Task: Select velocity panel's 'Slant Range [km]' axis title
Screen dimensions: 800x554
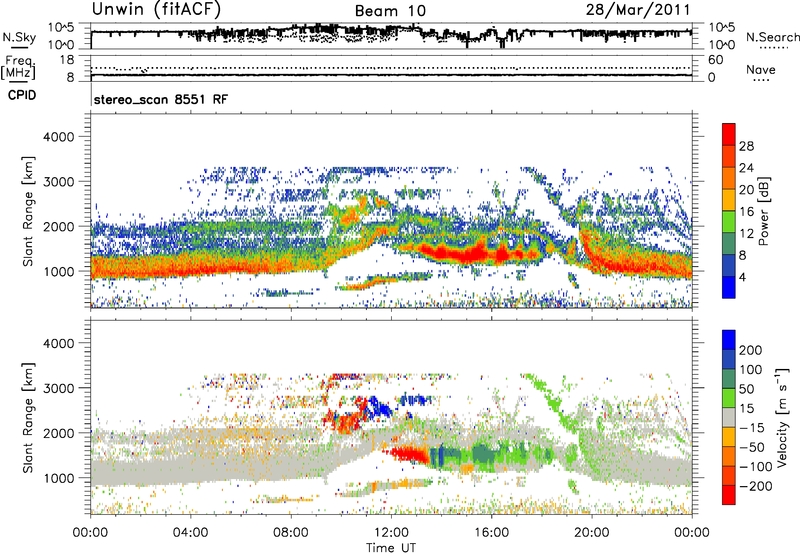Action: coord(29,418)
